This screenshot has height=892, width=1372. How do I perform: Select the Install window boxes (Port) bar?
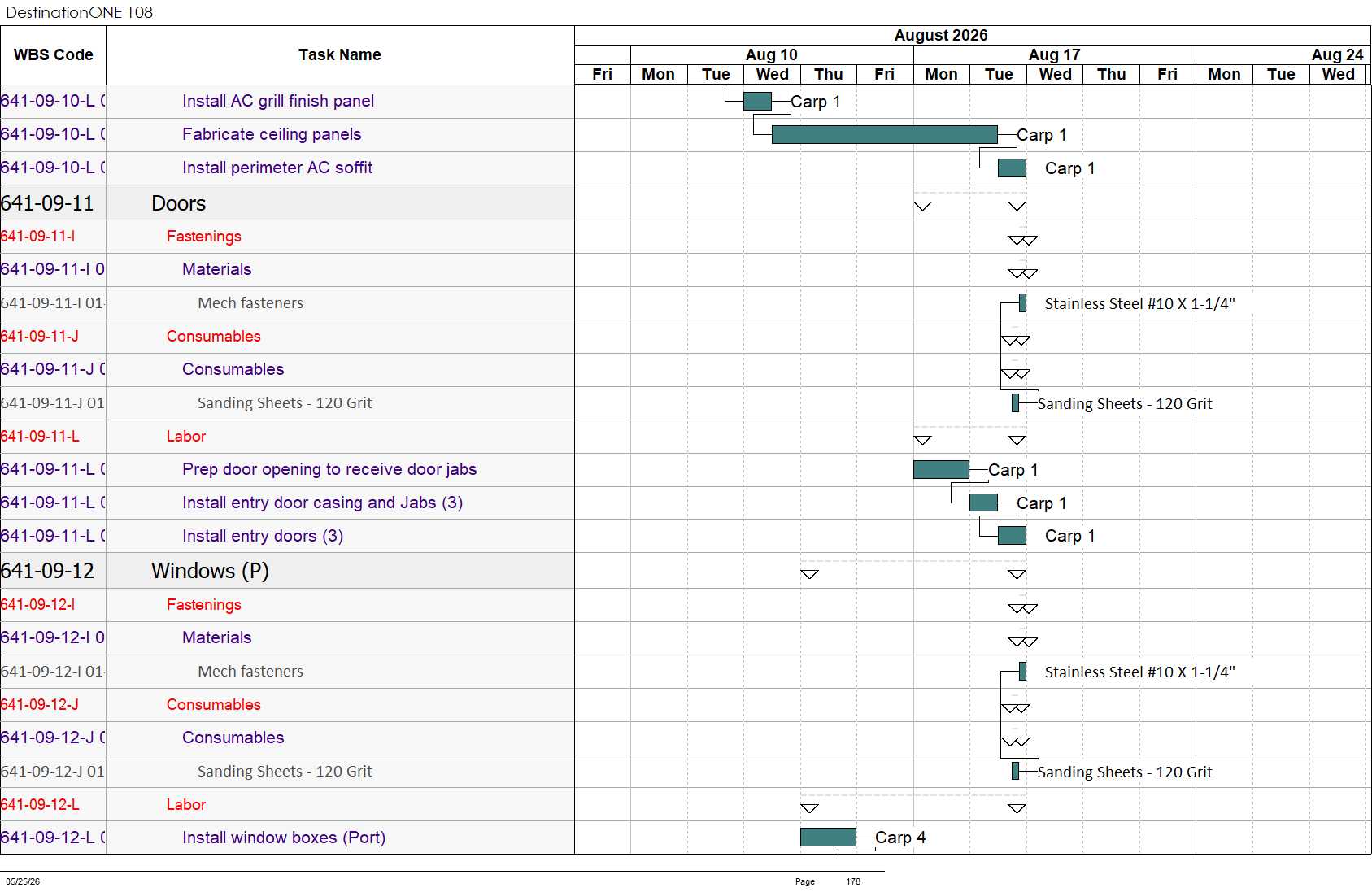[828, 837]
